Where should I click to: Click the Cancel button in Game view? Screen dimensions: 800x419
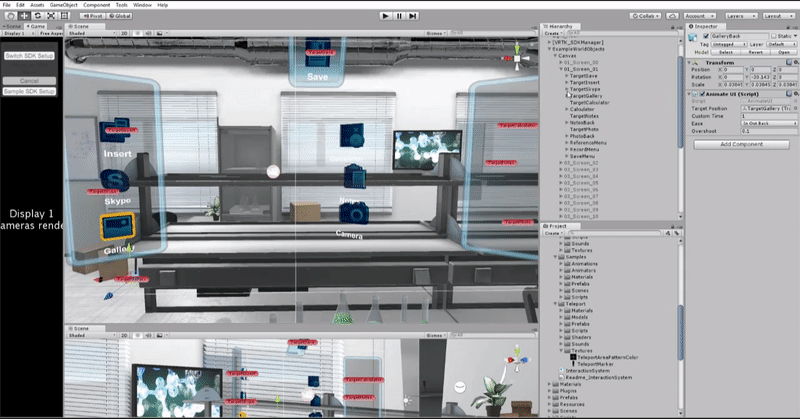29,81
